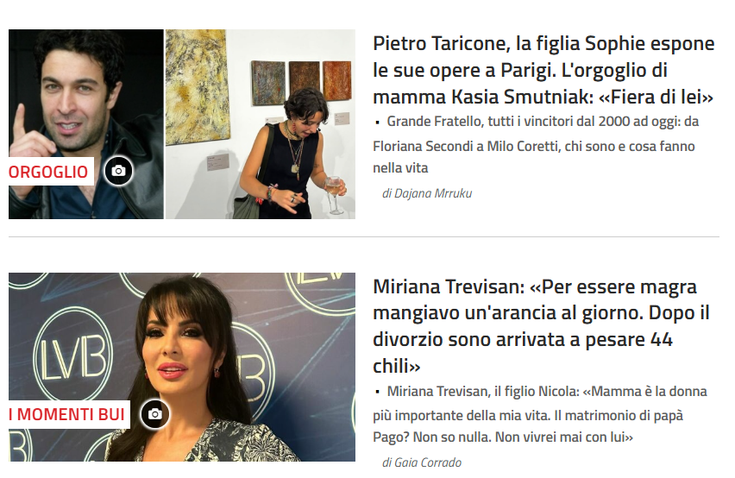Click the word "chili»" ending the headline

397,366
